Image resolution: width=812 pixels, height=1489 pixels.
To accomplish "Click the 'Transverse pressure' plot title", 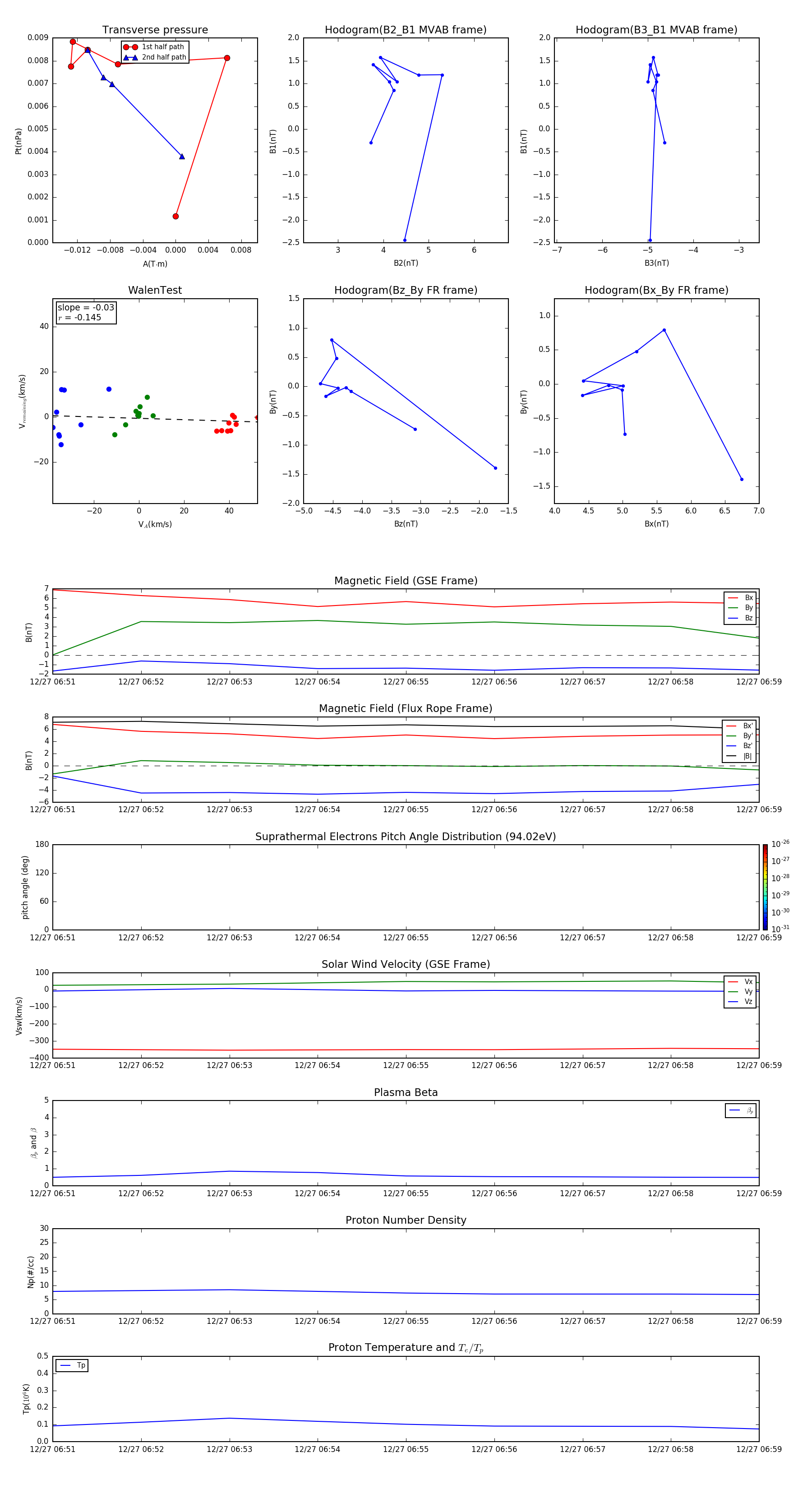I will (x=155, y=30).
